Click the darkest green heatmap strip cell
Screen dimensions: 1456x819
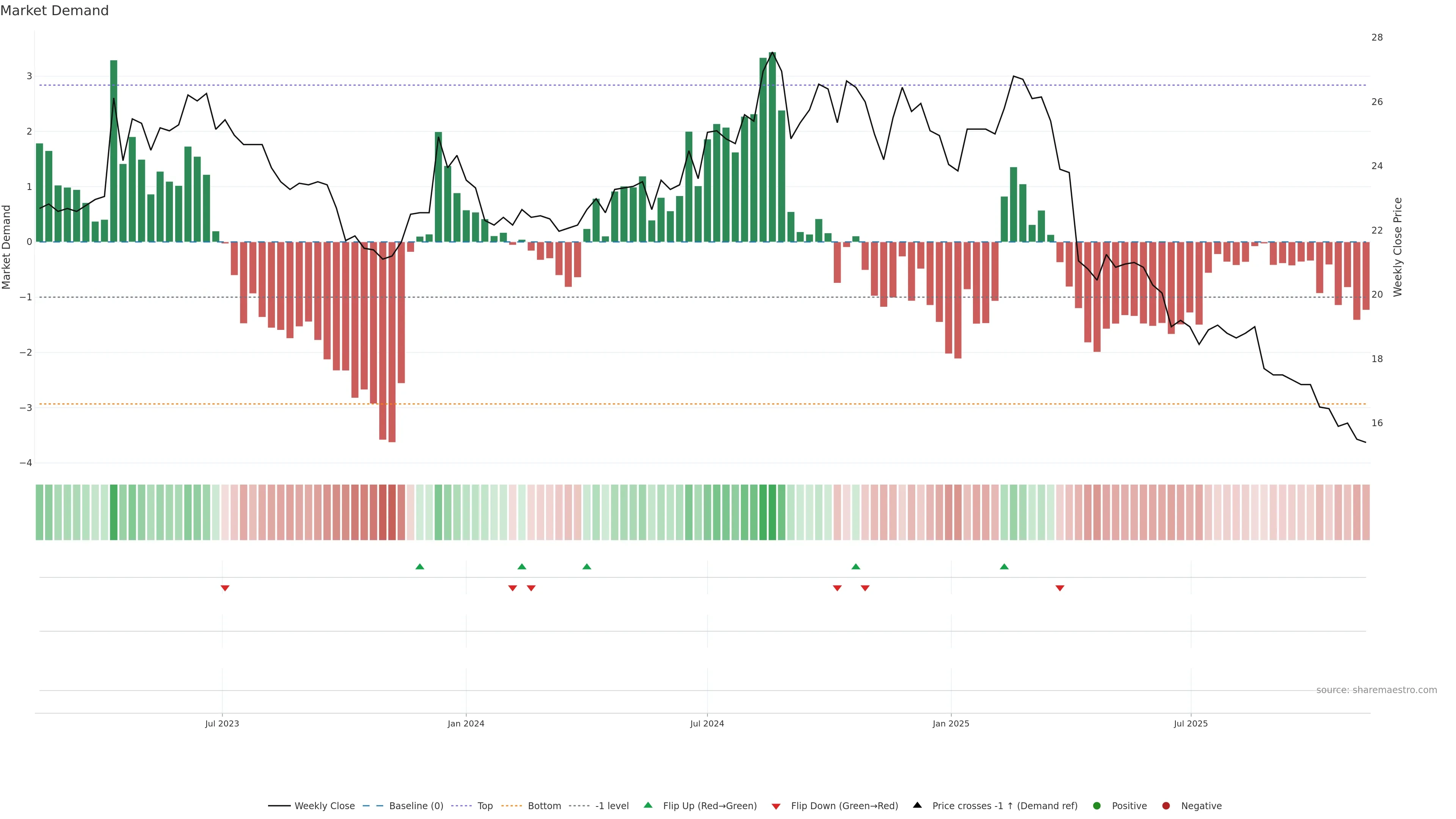[x=772, y=512]
